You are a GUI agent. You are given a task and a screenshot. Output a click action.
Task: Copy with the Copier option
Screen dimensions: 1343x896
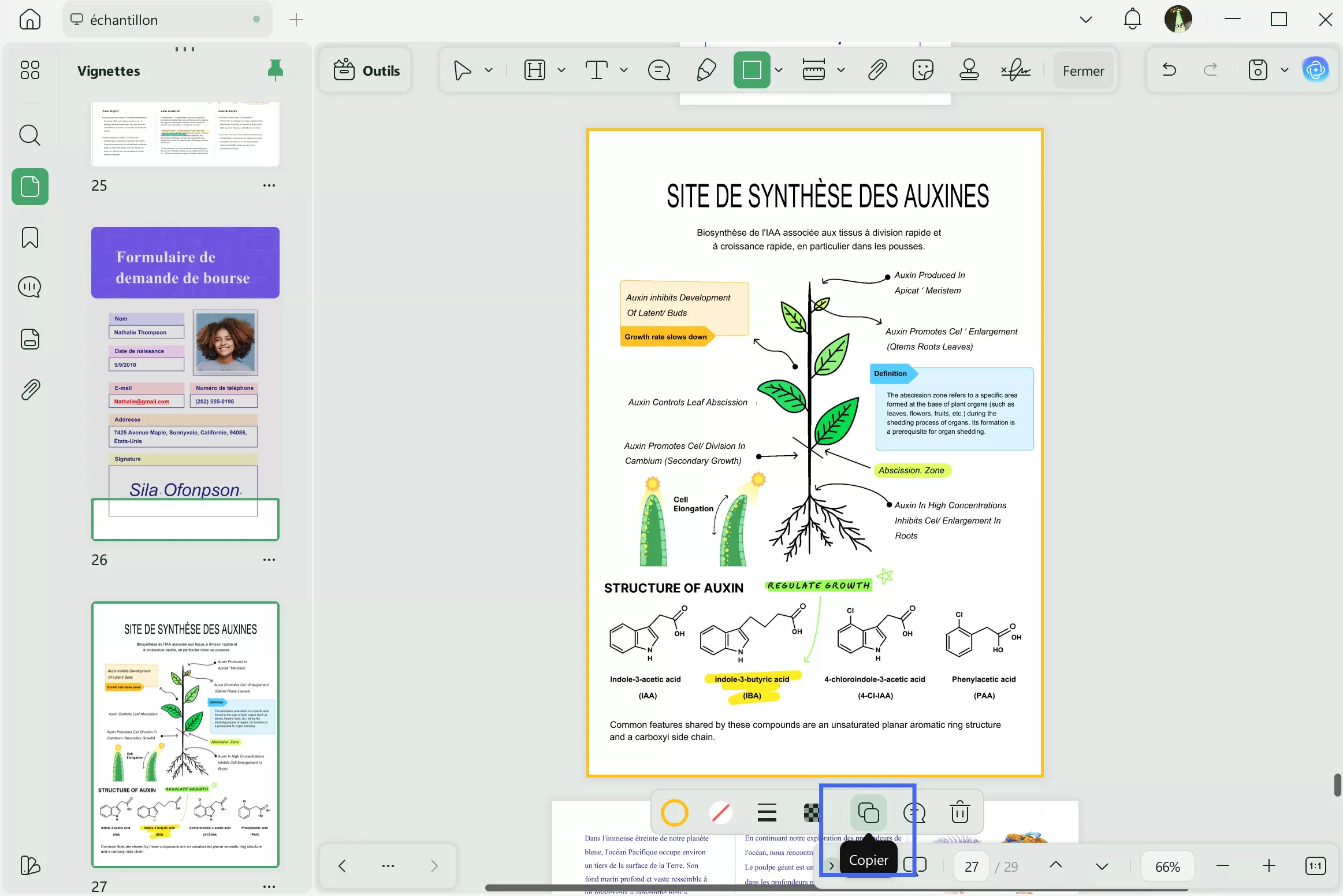(x=868, y=812)
